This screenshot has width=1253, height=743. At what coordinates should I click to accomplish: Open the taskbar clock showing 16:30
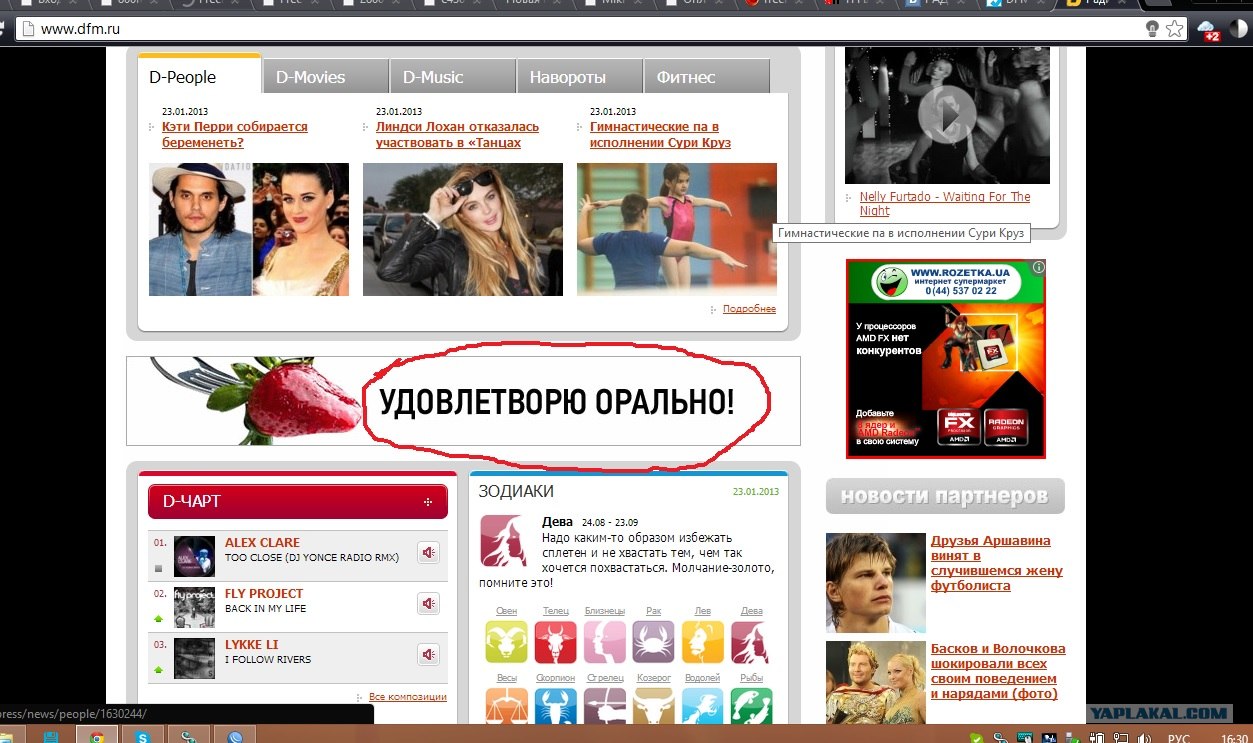click(1235, 738)
